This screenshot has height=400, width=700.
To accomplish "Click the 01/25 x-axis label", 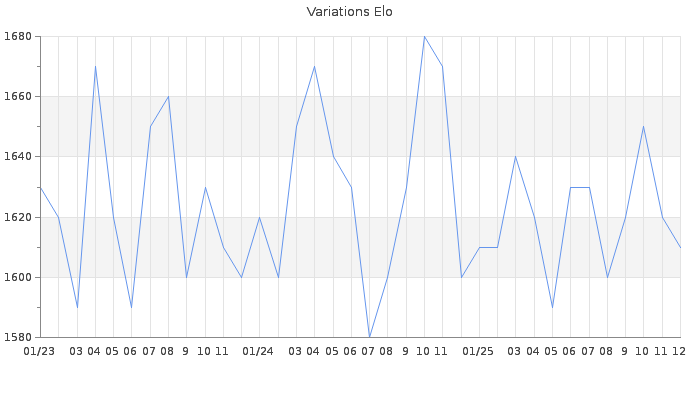I will point(478,352).
